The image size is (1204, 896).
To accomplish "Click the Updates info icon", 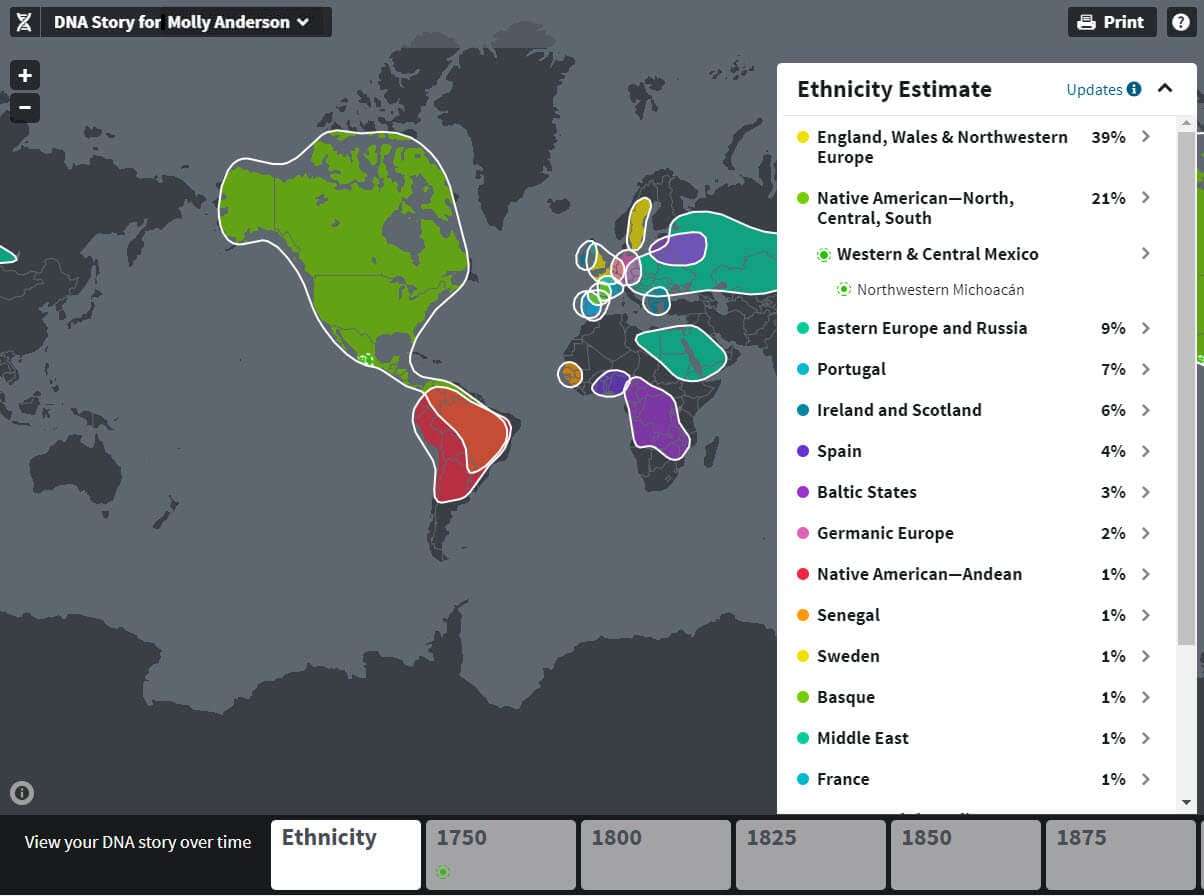I will pyautogui.click(x=1134, y=89).
